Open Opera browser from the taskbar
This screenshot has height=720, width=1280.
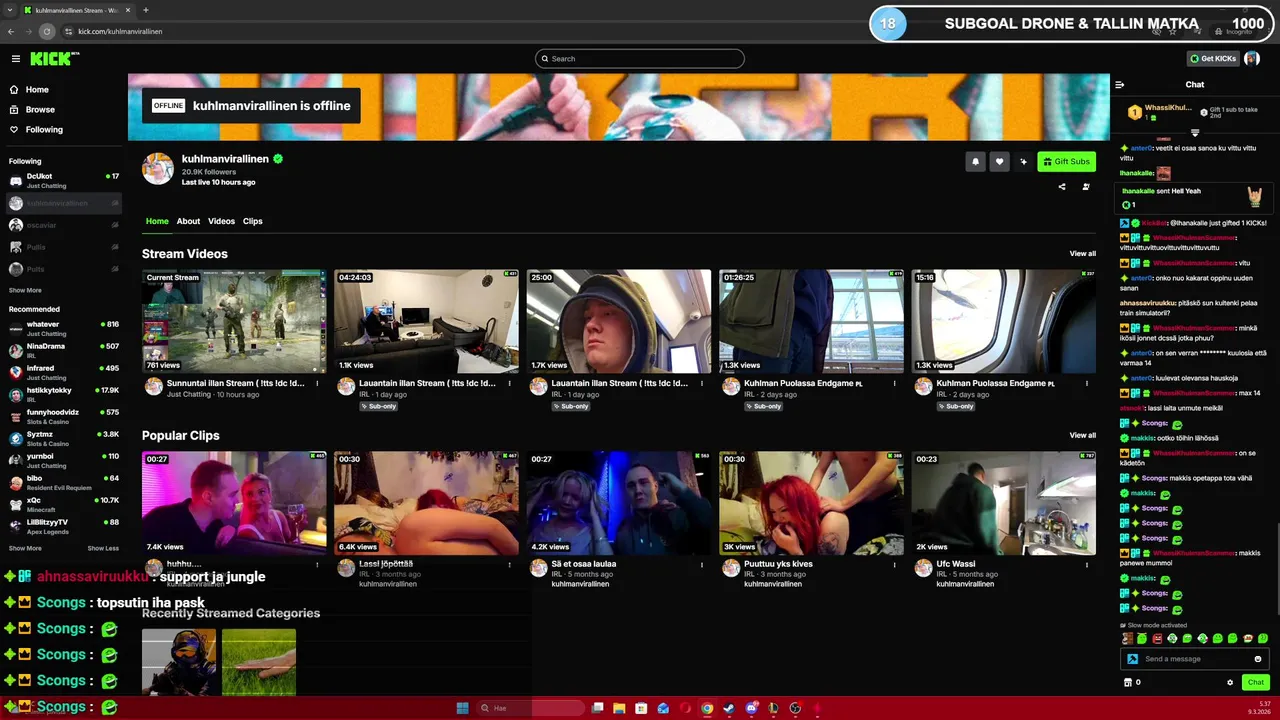685,708
